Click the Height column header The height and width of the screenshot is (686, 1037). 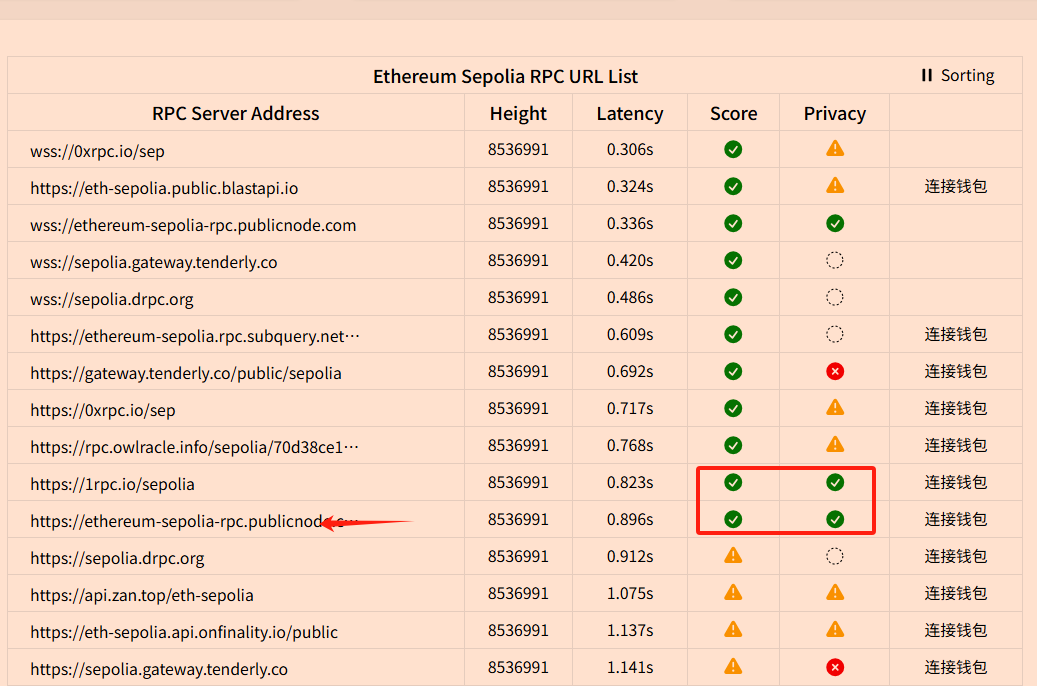click(518, 113)
